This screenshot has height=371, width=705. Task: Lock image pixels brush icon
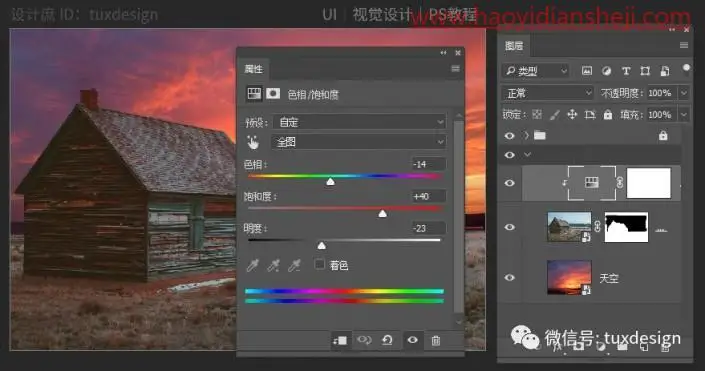(x=554, y=115)
